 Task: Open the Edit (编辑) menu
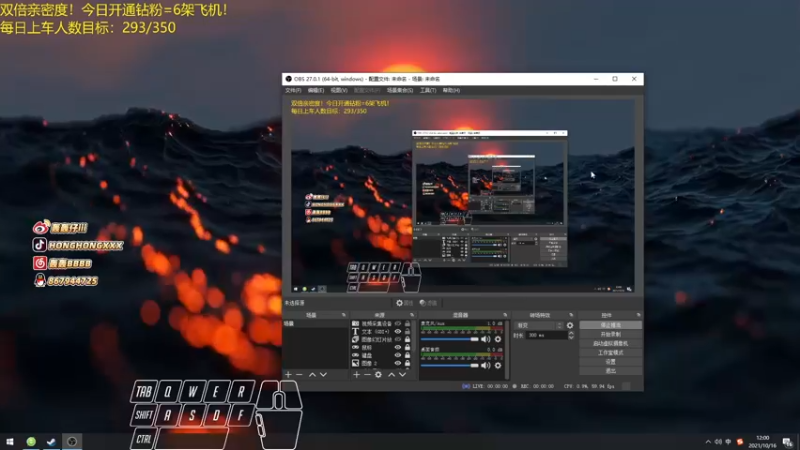pyautogui.click(x=315, y=90)
